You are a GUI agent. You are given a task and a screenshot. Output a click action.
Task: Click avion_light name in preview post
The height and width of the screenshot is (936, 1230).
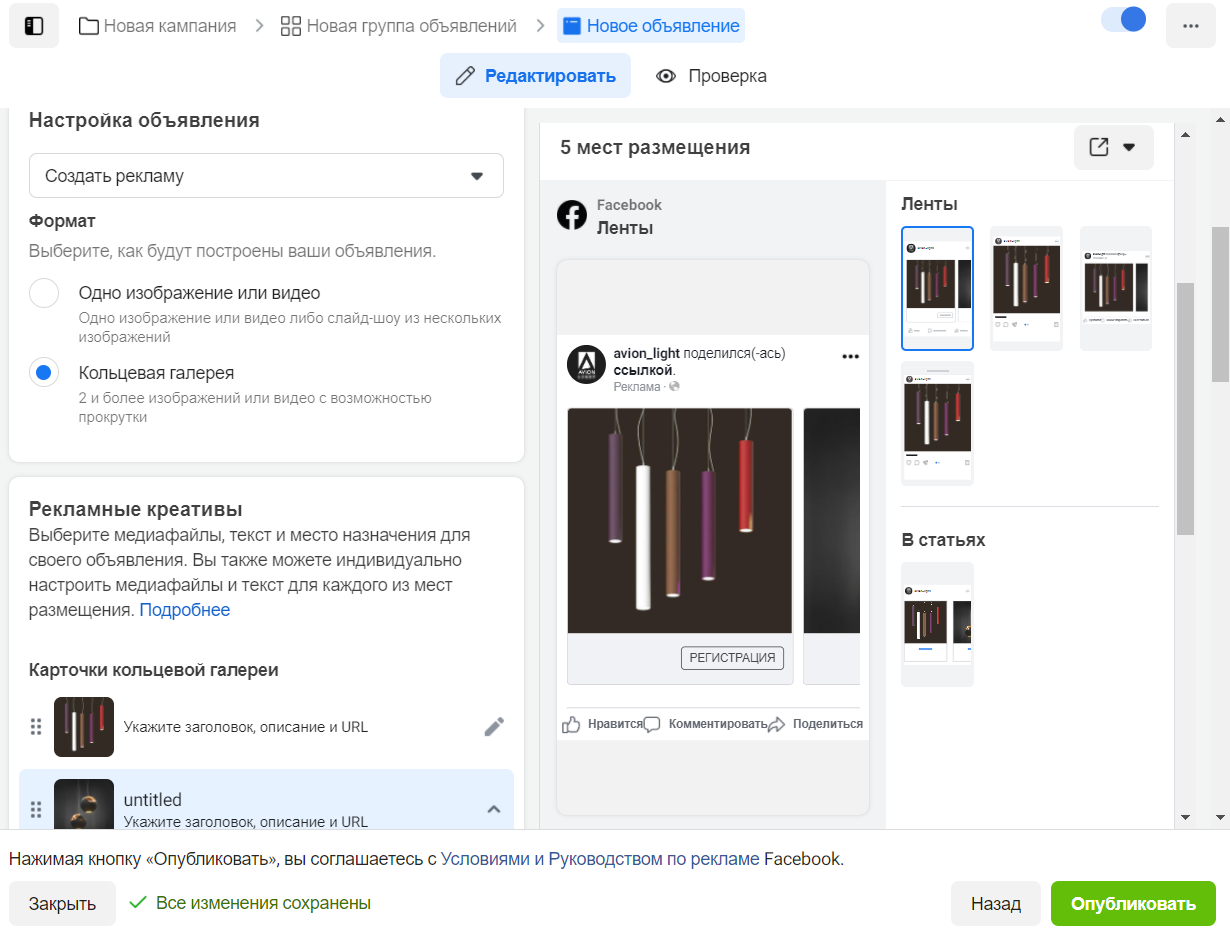(646, 353)
